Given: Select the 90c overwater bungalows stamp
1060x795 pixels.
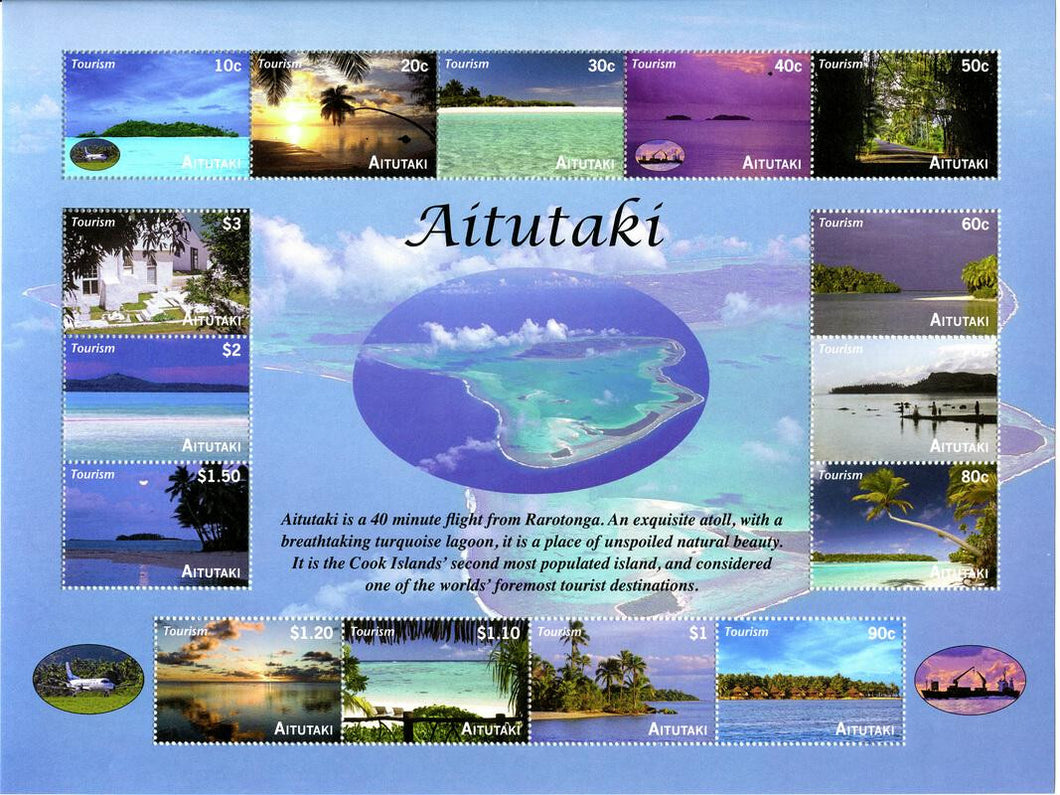Looking at the screenshot, I should pyautogui.click(x=810, y=681).
